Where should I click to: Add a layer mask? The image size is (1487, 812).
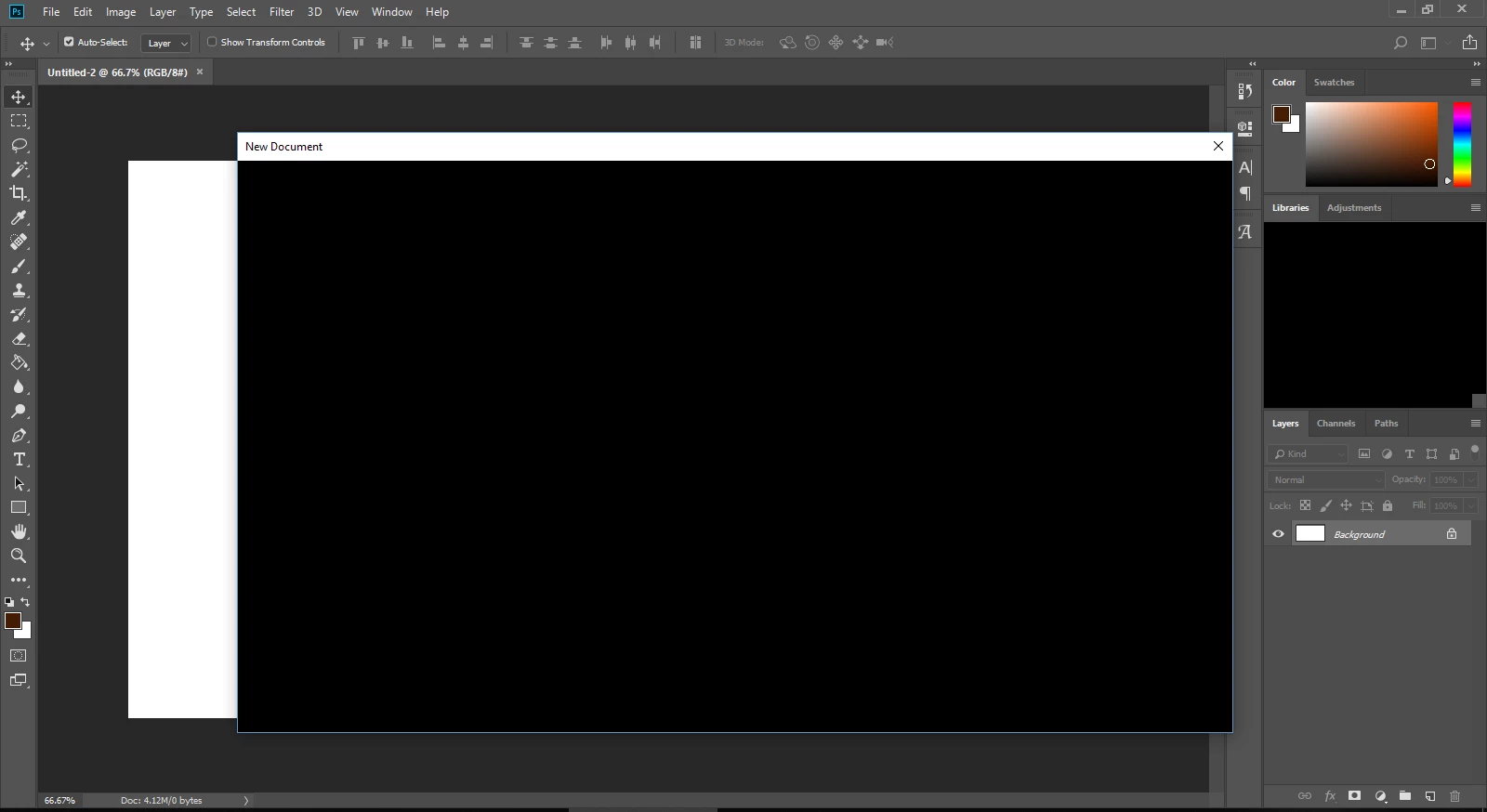coord(1355,796)
